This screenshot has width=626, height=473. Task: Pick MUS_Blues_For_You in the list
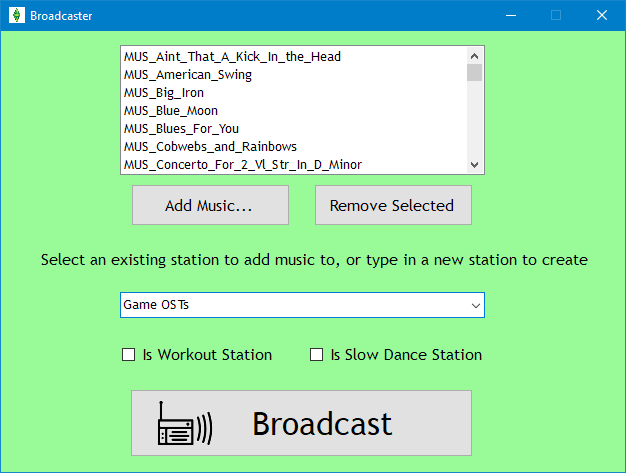tap(182, 129)
